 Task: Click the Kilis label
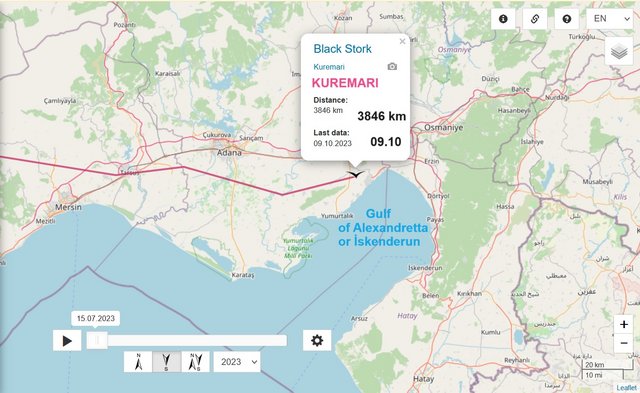point(620,197)
